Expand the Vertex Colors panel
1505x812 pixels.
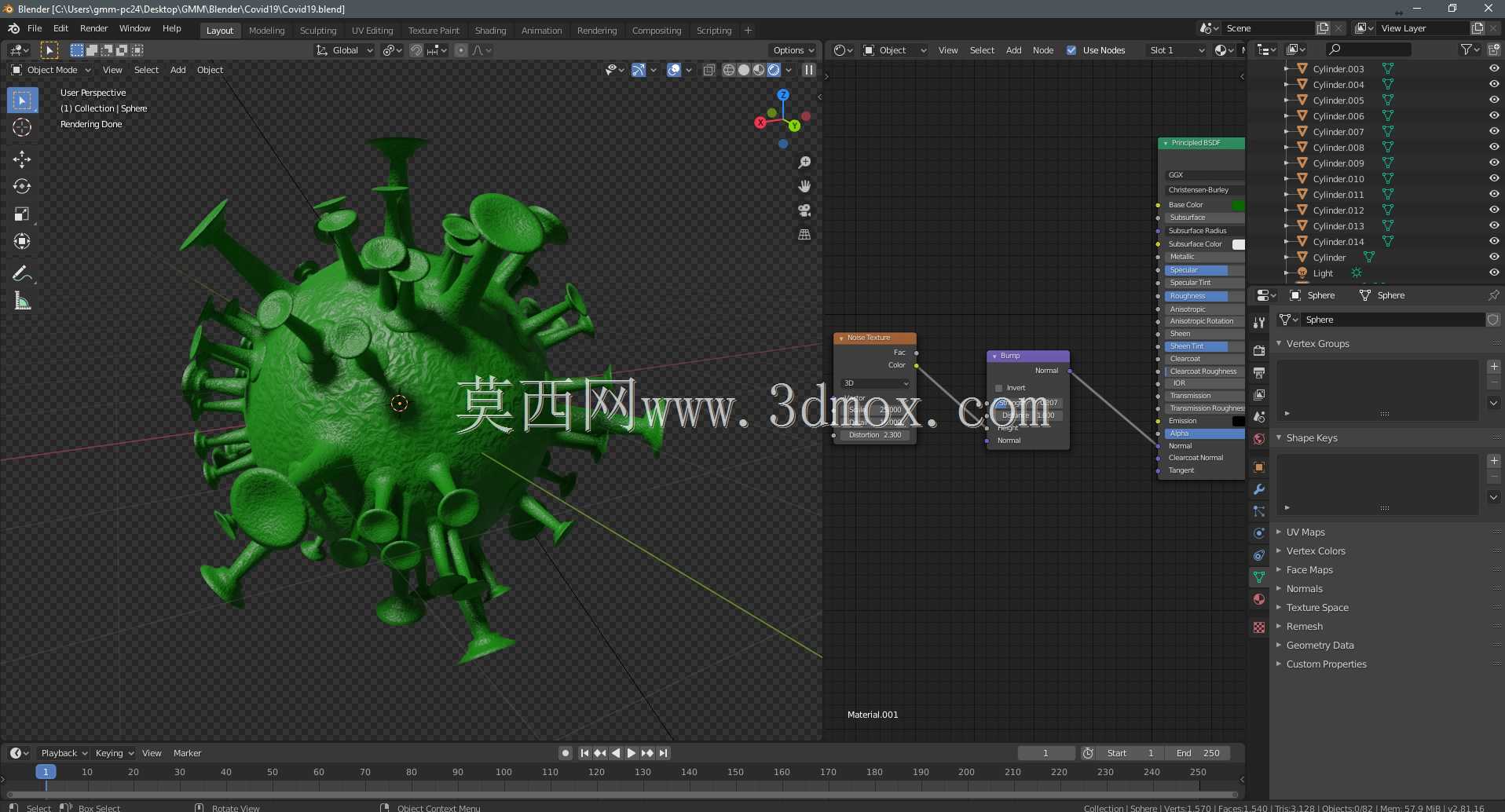tap(1316, 551)
